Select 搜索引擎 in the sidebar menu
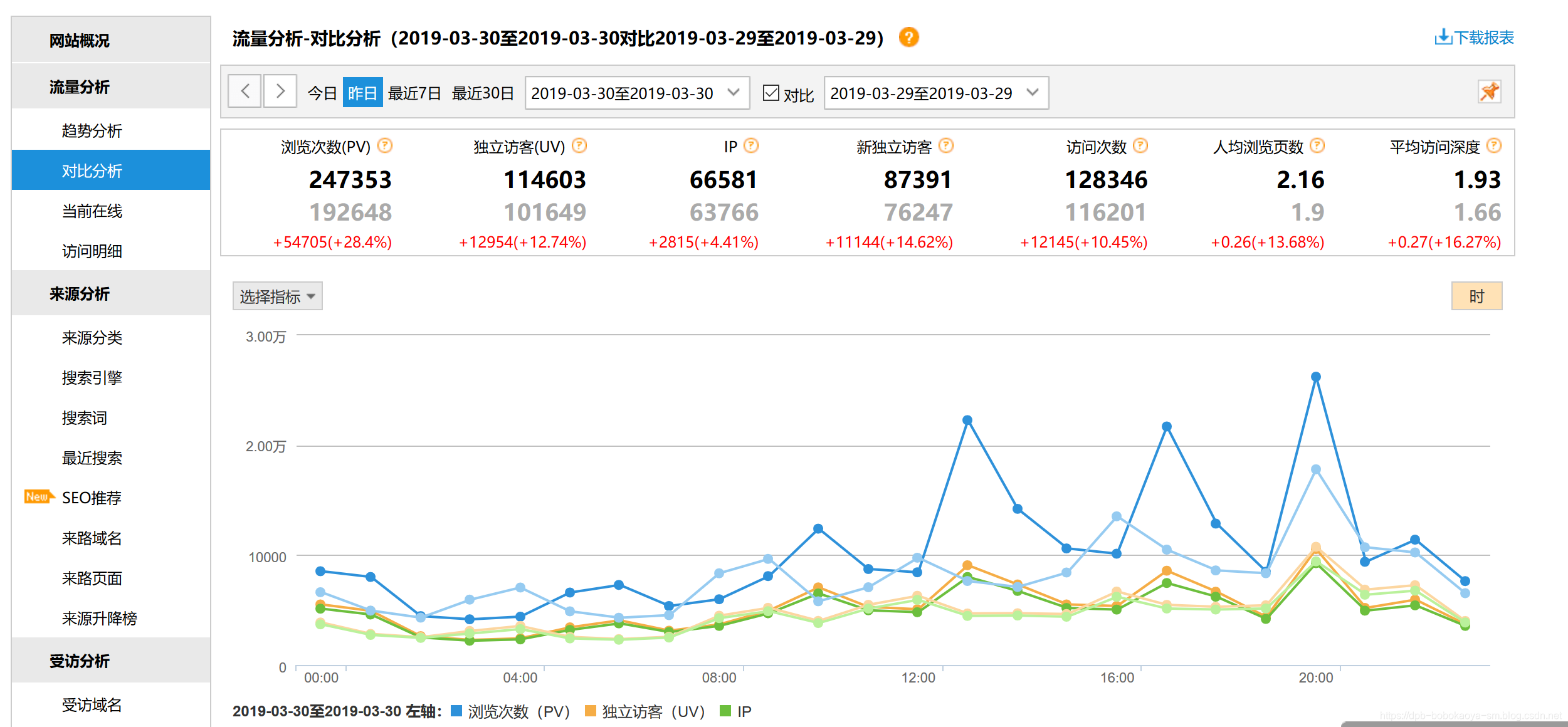The image size is (1568, 727). pyautogui.click(x=92, y=377)
